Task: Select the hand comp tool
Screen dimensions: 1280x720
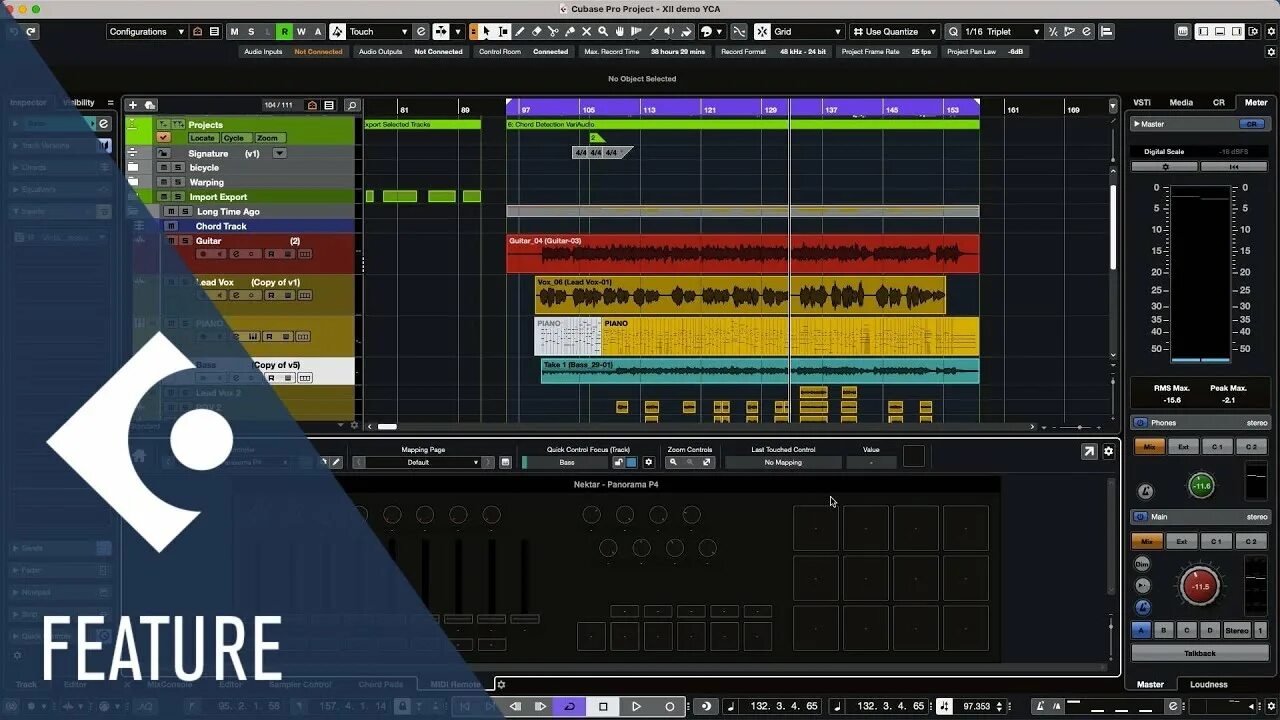Action: pos(620,32)
